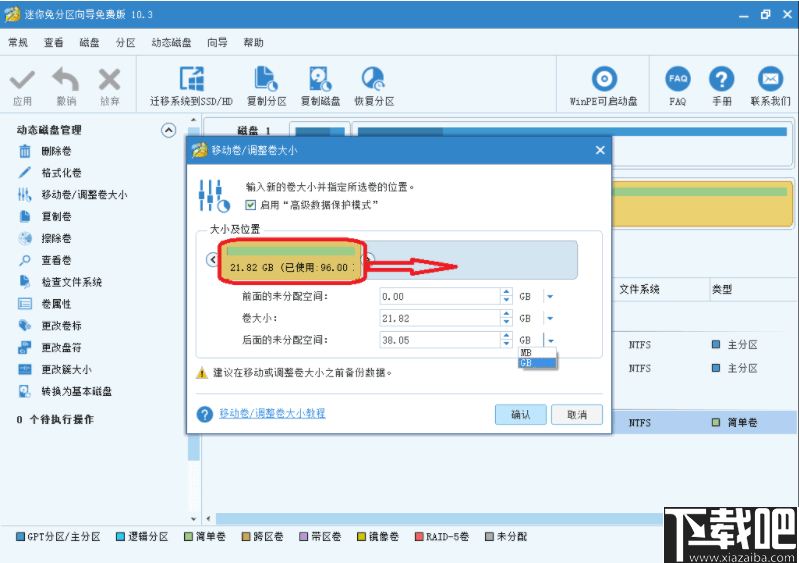Click the unallocated space before (前面的未分配空间) field
Screen dimensions: 799x563
[440, 297]
